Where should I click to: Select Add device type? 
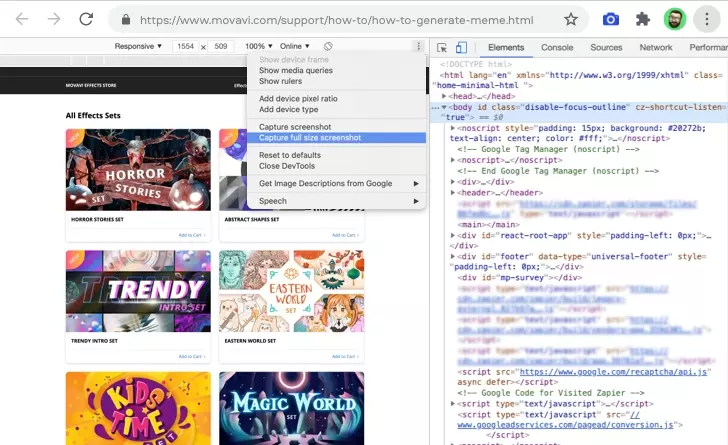336,109
